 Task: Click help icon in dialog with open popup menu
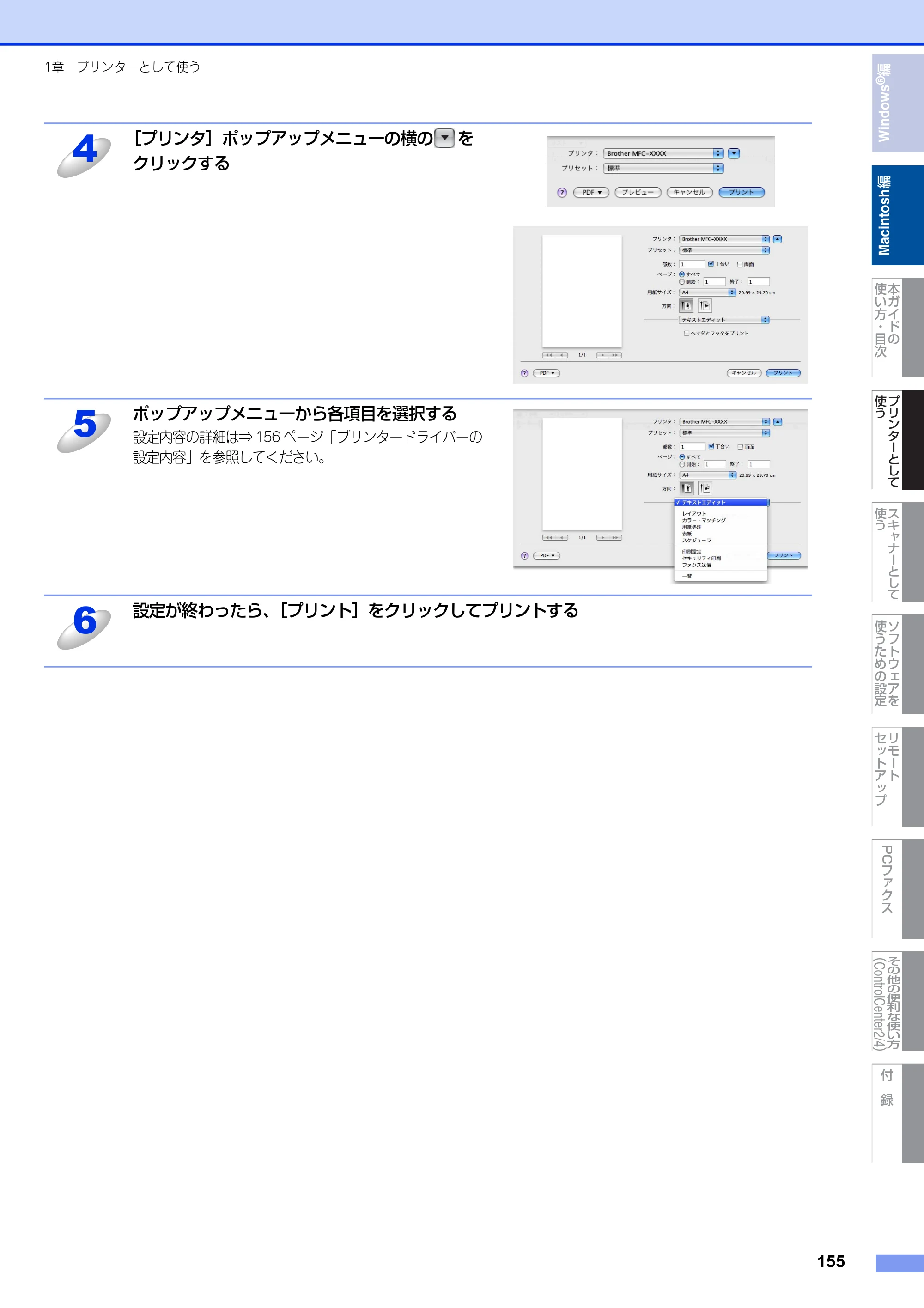click(525, 555)
